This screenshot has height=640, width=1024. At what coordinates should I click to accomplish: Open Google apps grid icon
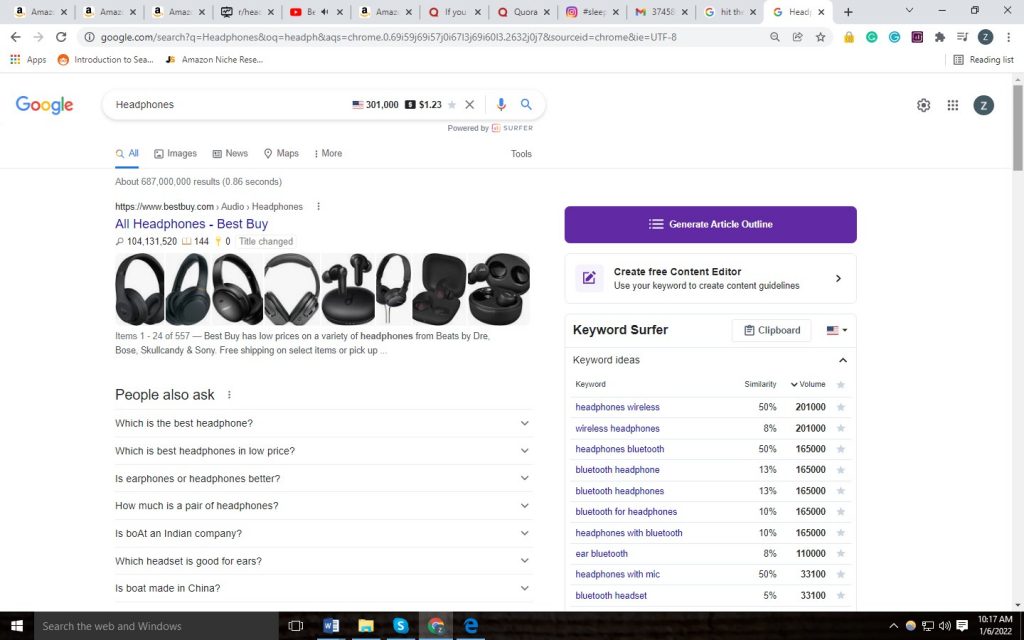953,105
